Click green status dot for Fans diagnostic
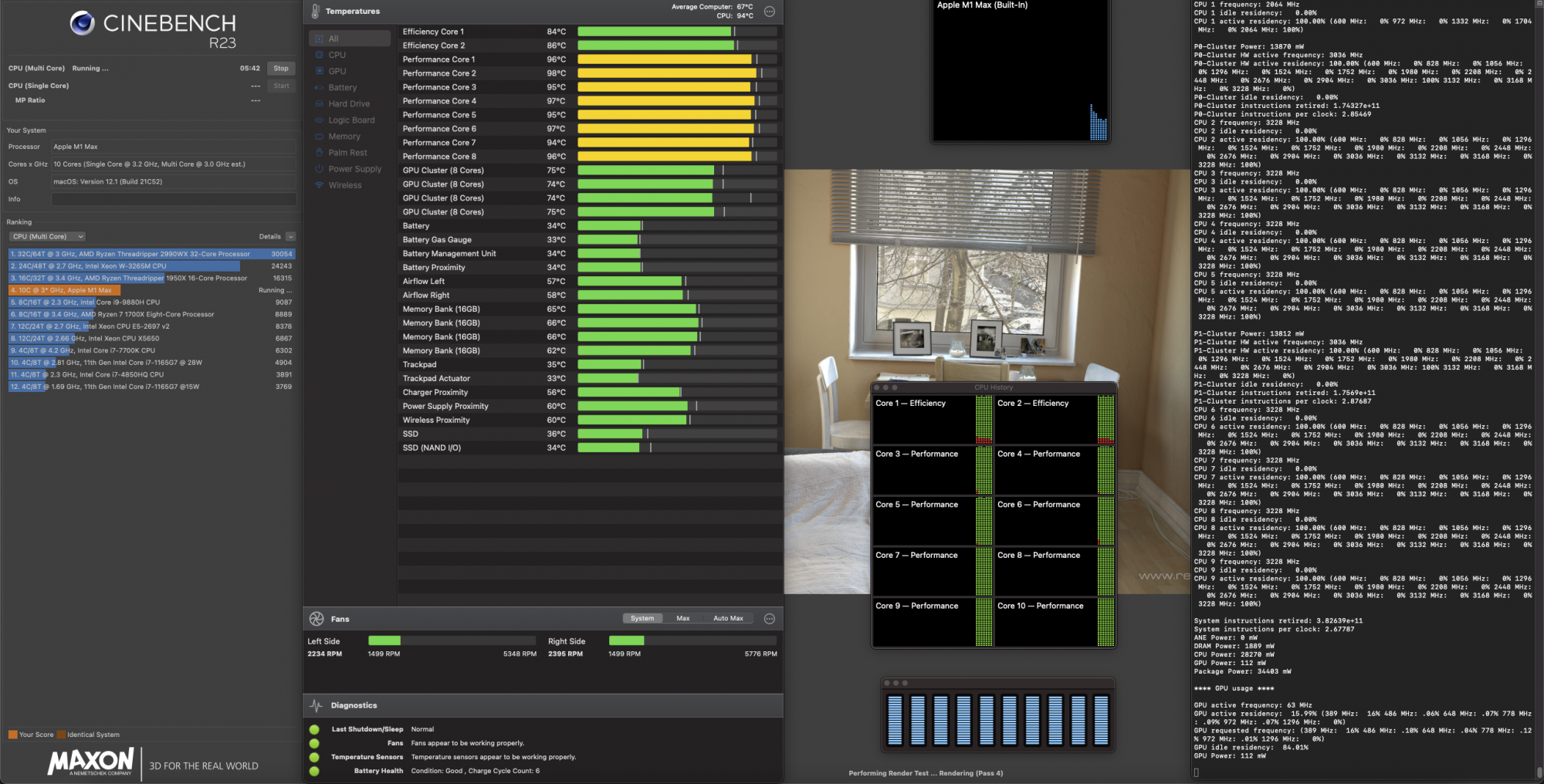This screenshot has width=1544, height=784. point(314,743)
